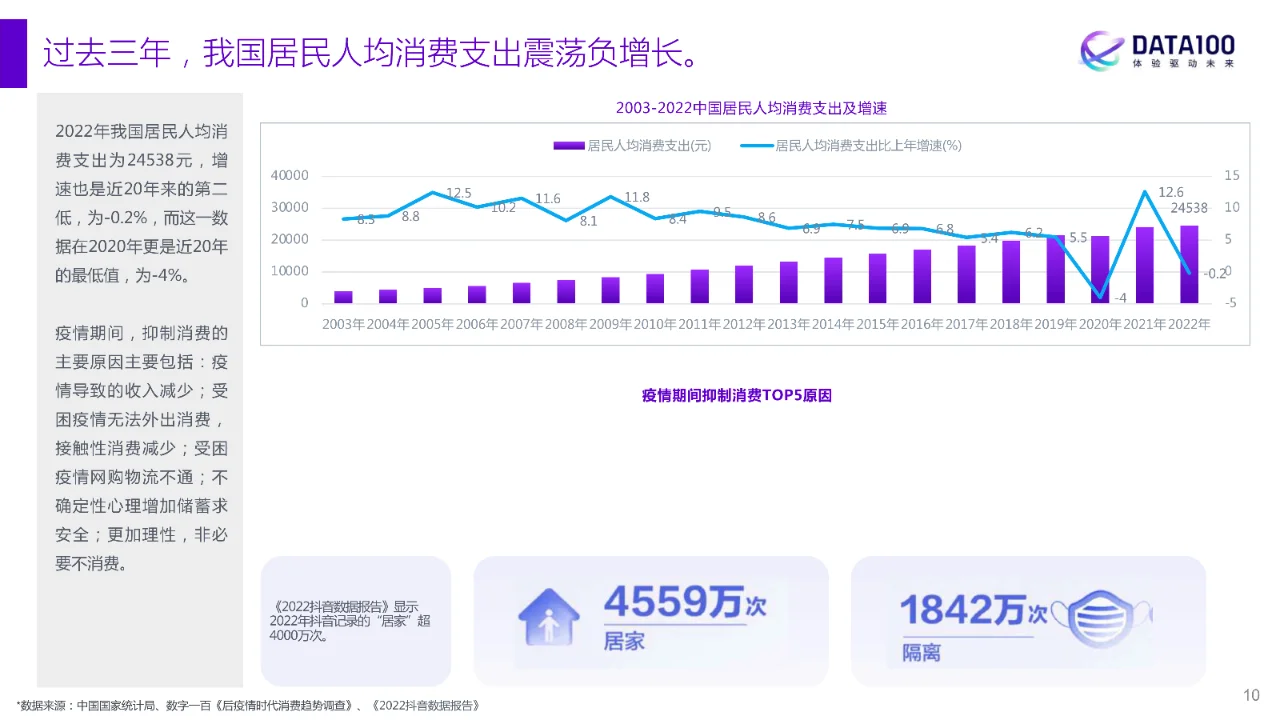
Task: Click the 2020年 bar in the chart
Action: point(1100,269)
